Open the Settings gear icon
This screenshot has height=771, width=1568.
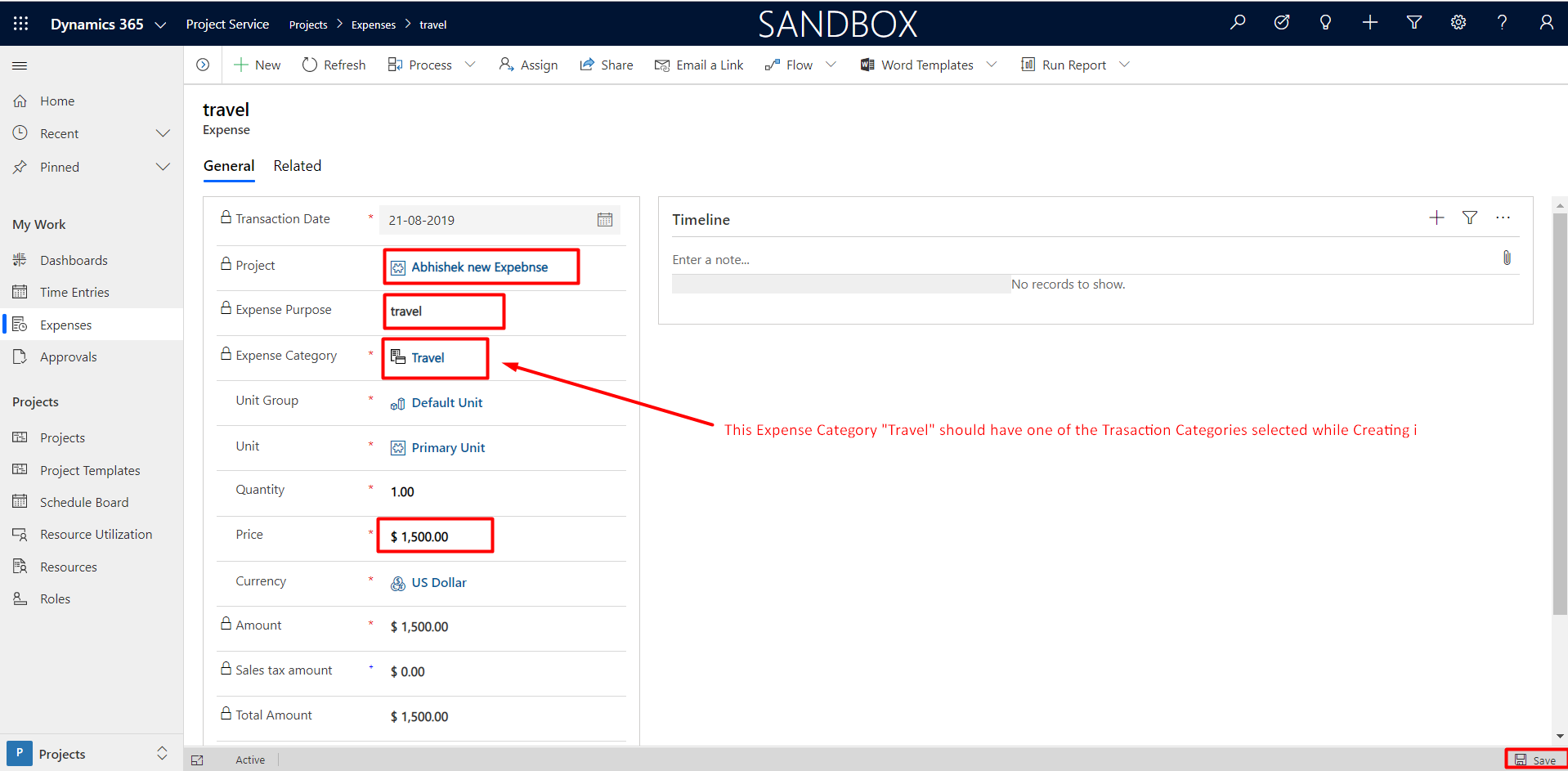coord(1458,23)
